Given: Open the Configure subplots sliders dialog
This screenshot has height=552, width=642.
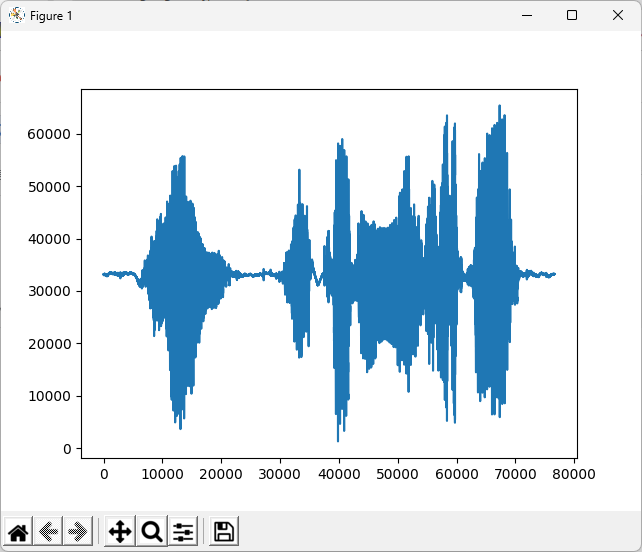Looking at the screenshot, I should point(183,531).
